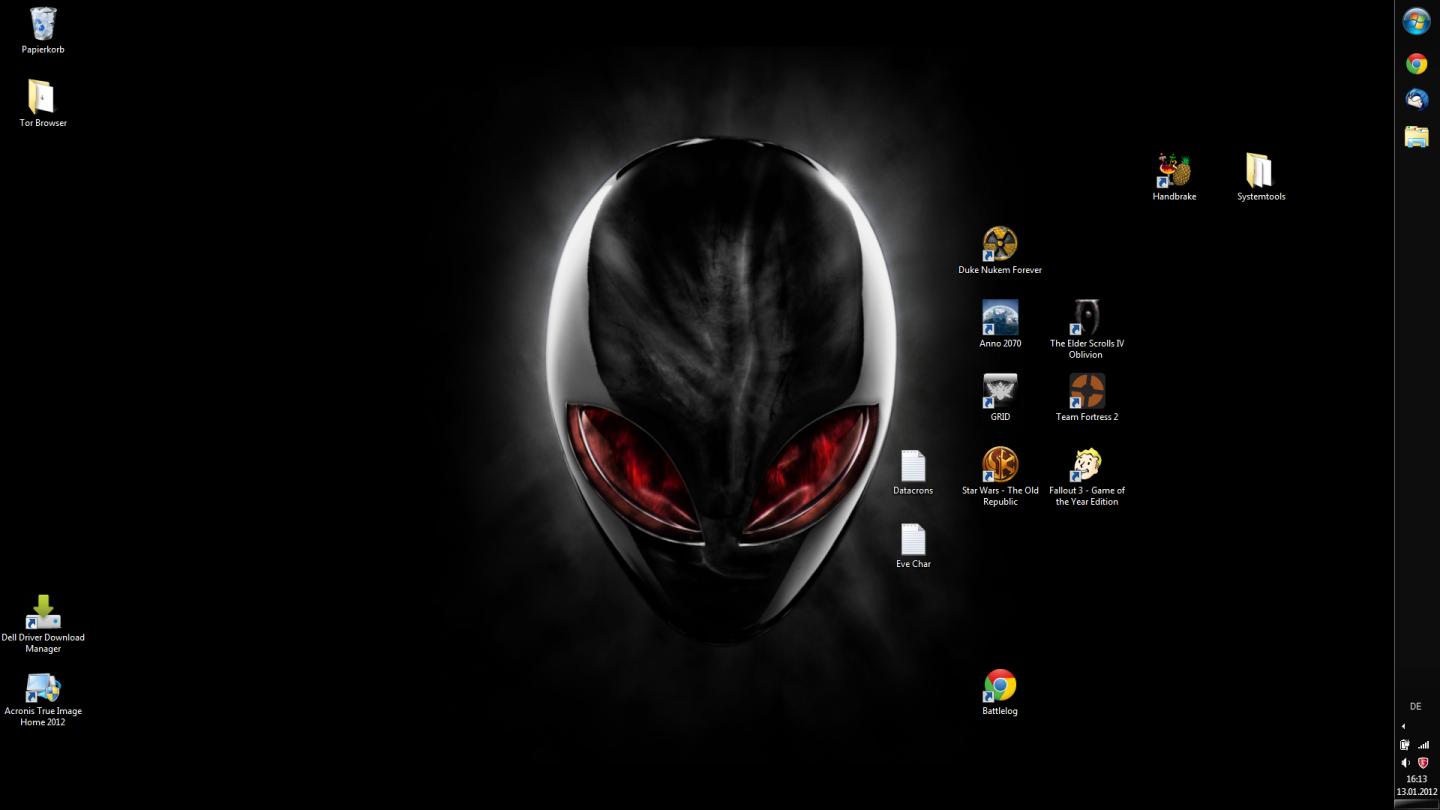Select the Tor Browser folder

[x=42, y=97]
